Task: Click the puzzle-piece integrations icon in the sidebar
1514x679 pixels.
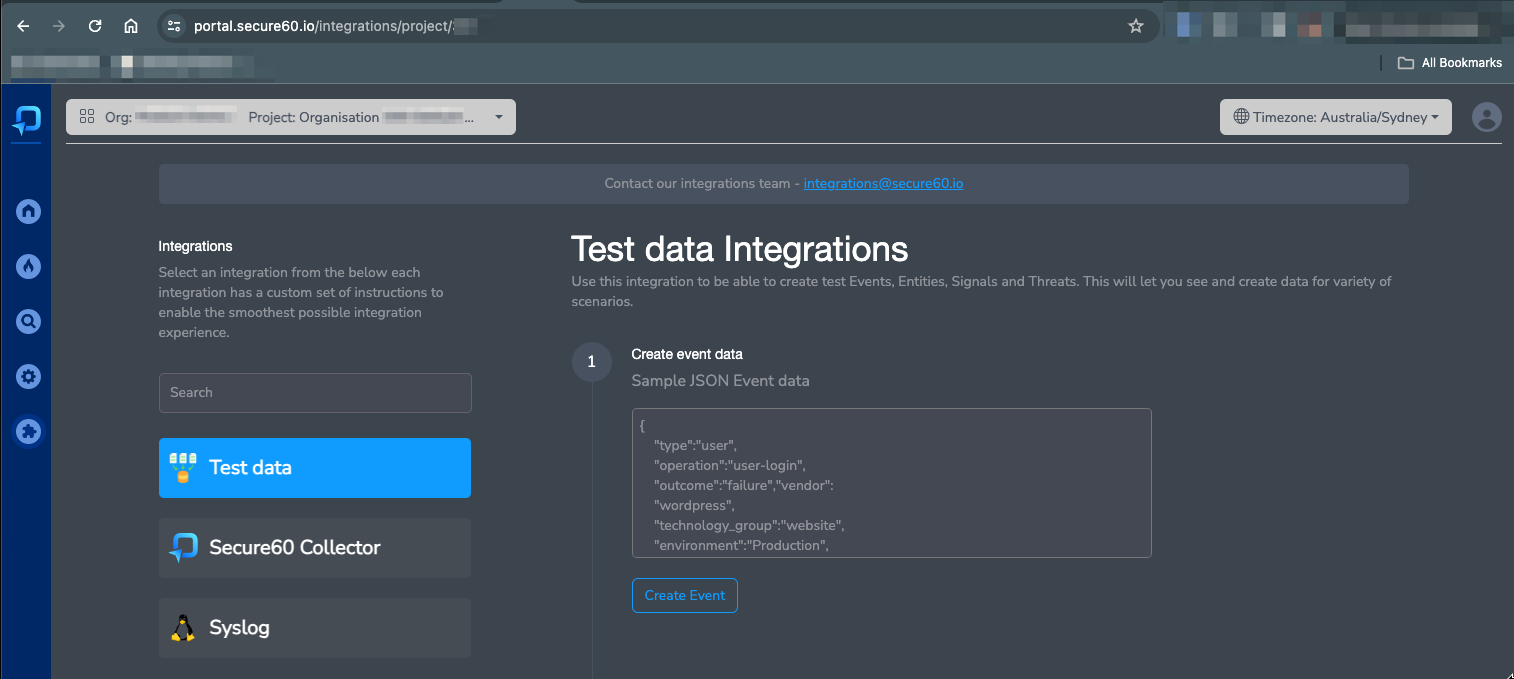Action: 28,431
